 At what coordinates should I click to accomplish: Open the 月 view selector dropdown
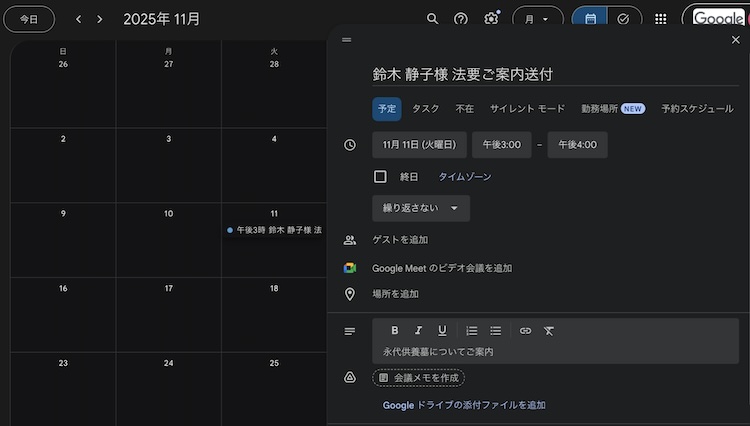point(537,19)
